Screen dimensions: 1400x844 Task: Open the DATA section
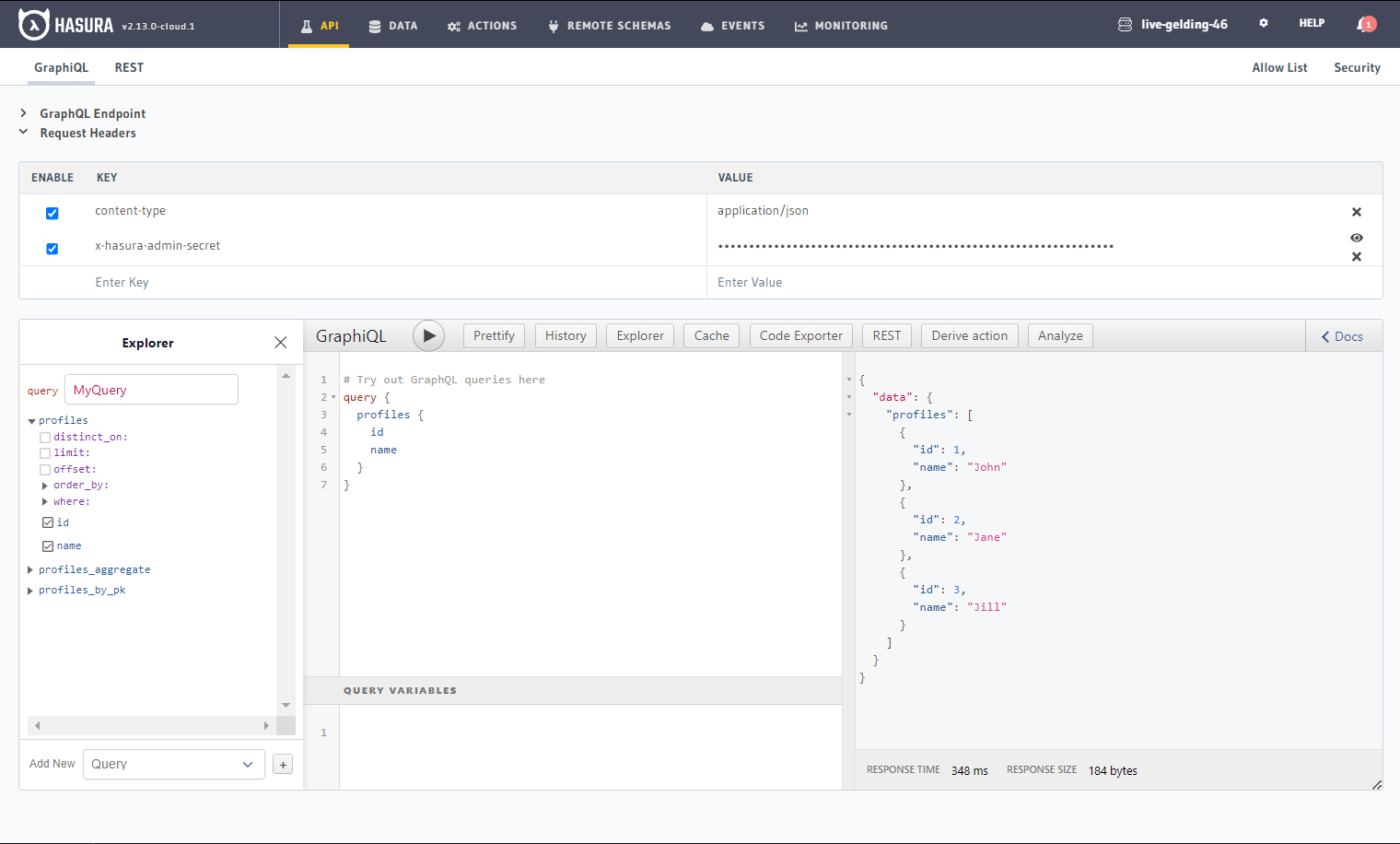pyautogui.click(x=393, y=26)
